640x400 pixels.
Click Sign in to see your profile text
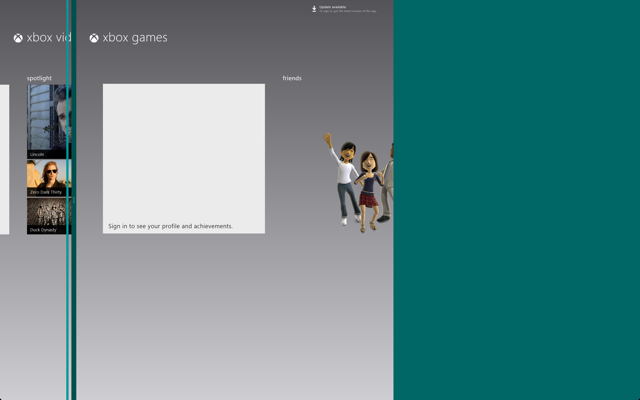pos(171,226)
